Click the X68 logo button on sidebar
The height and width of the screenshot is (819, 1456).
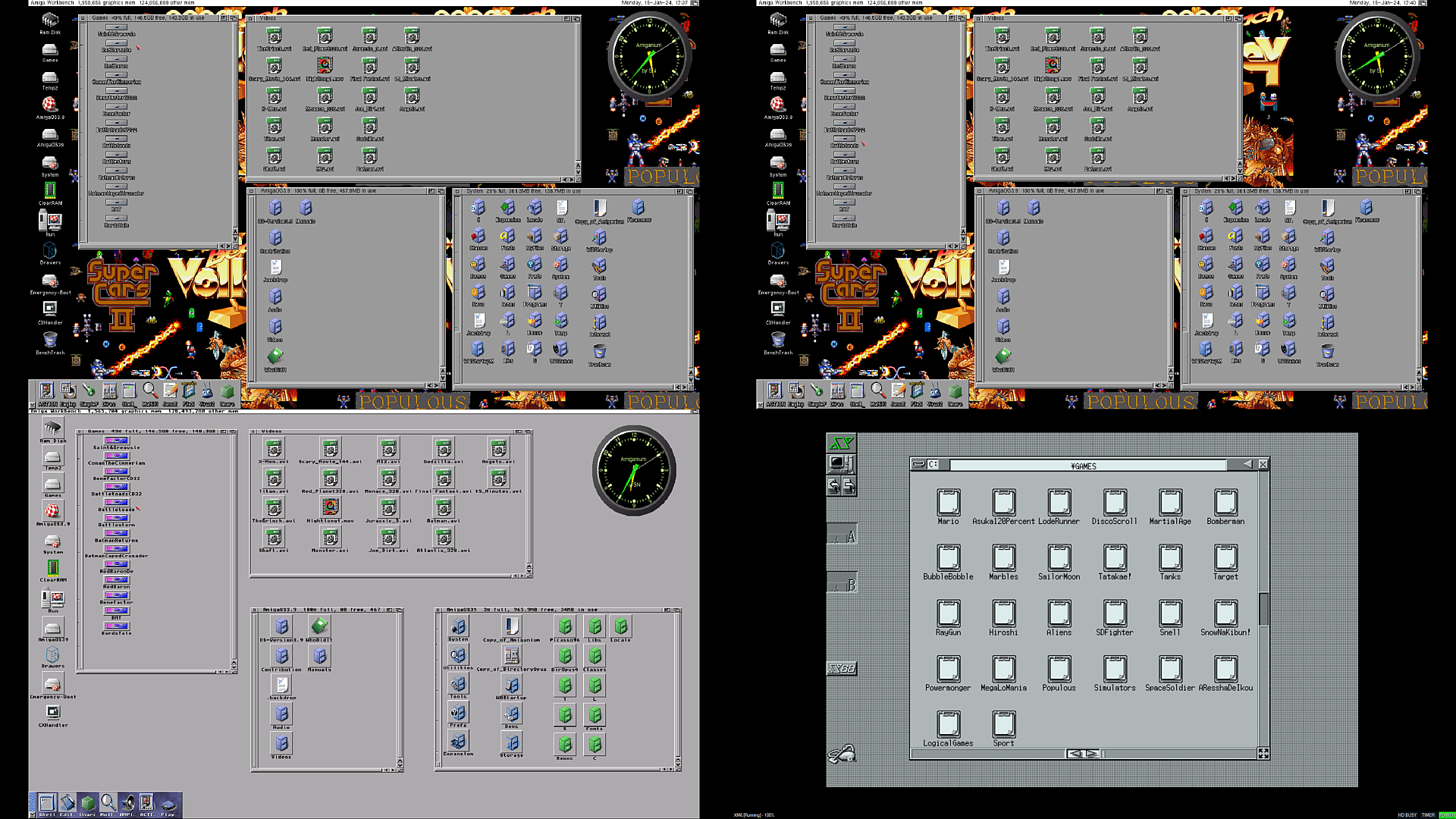[841, 668]
